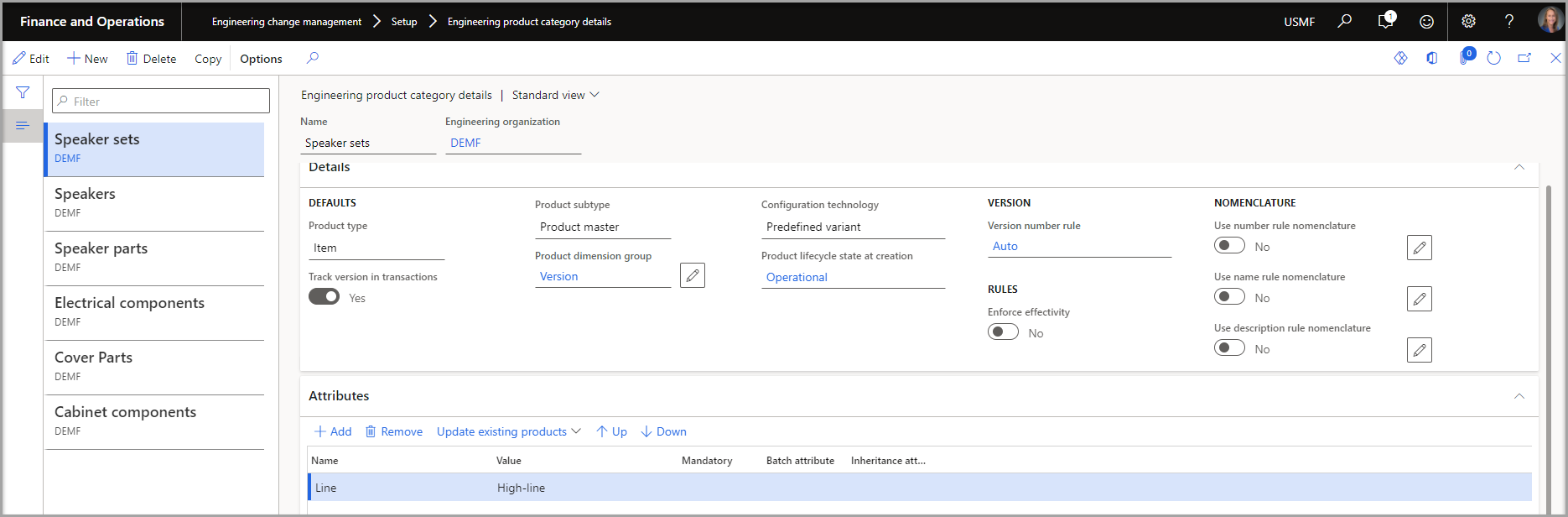Click the smiley feedback icon
Screen dimensions: 1568x517
(1426, 22)
